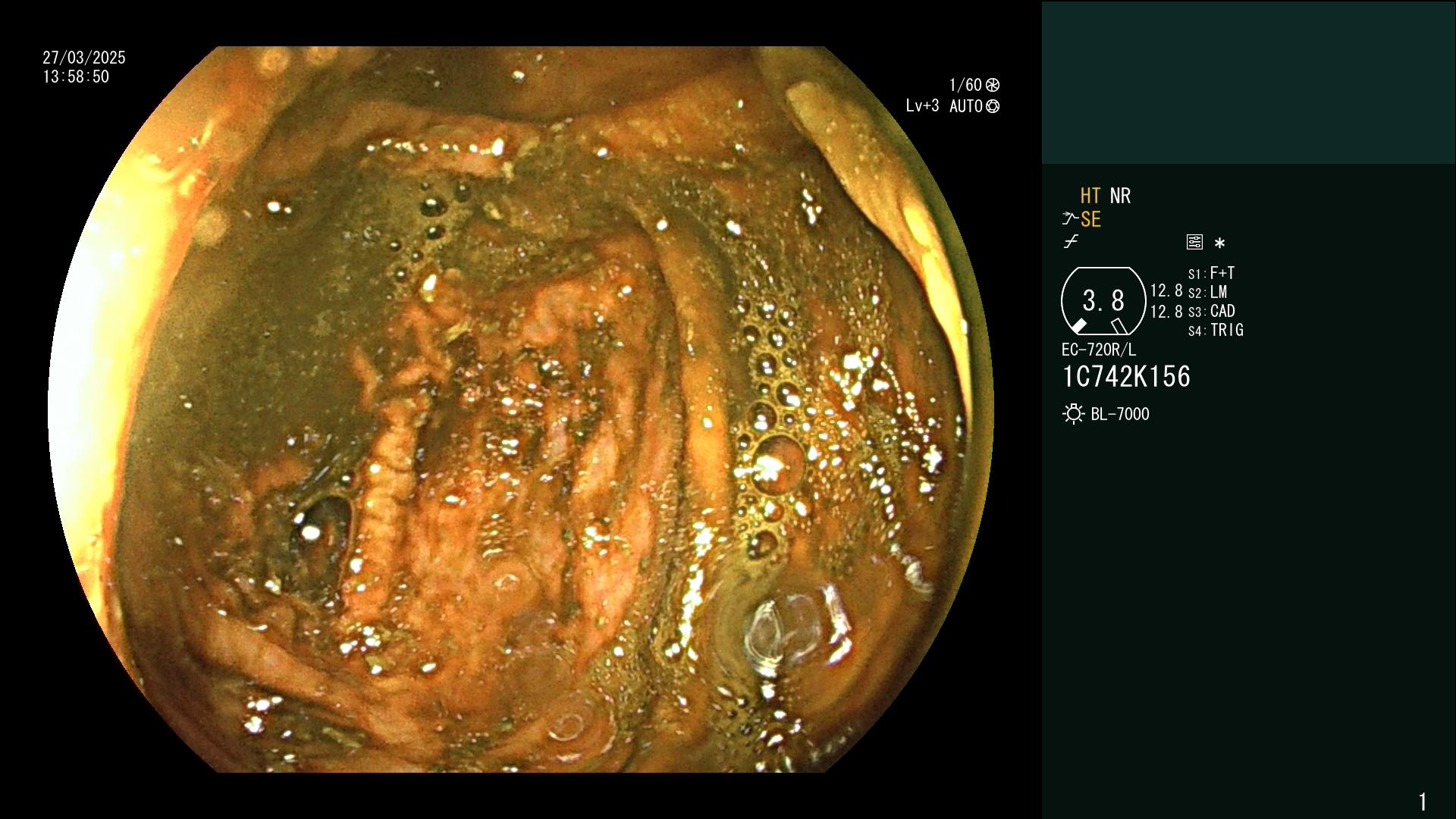Click the AUTO exposure mode text
The image size is (1456, 819).
(x=966, y=106)
